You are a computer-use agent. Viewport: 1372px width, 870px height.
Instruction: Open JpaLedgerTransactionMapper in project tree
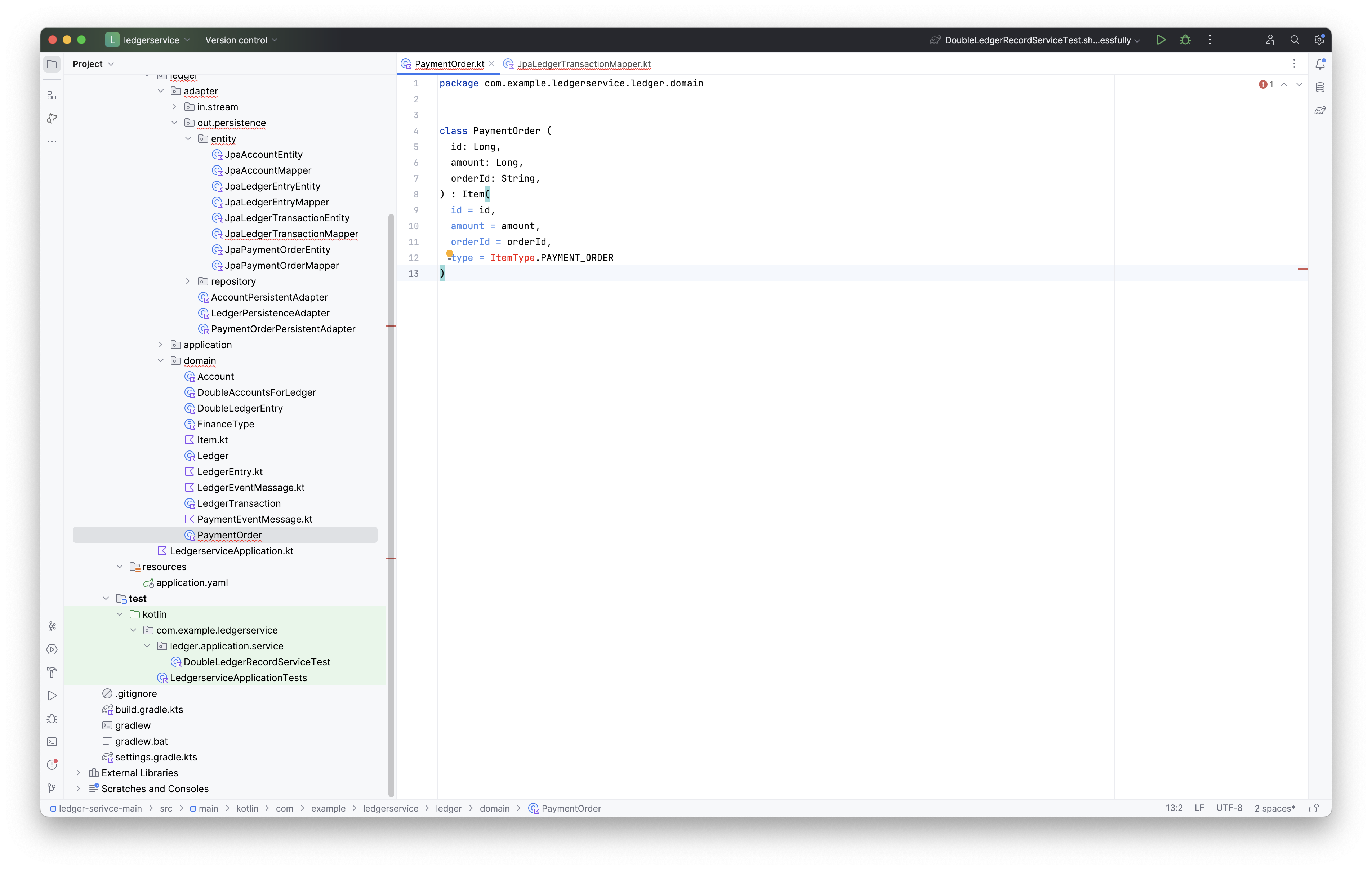click(291, 234)
